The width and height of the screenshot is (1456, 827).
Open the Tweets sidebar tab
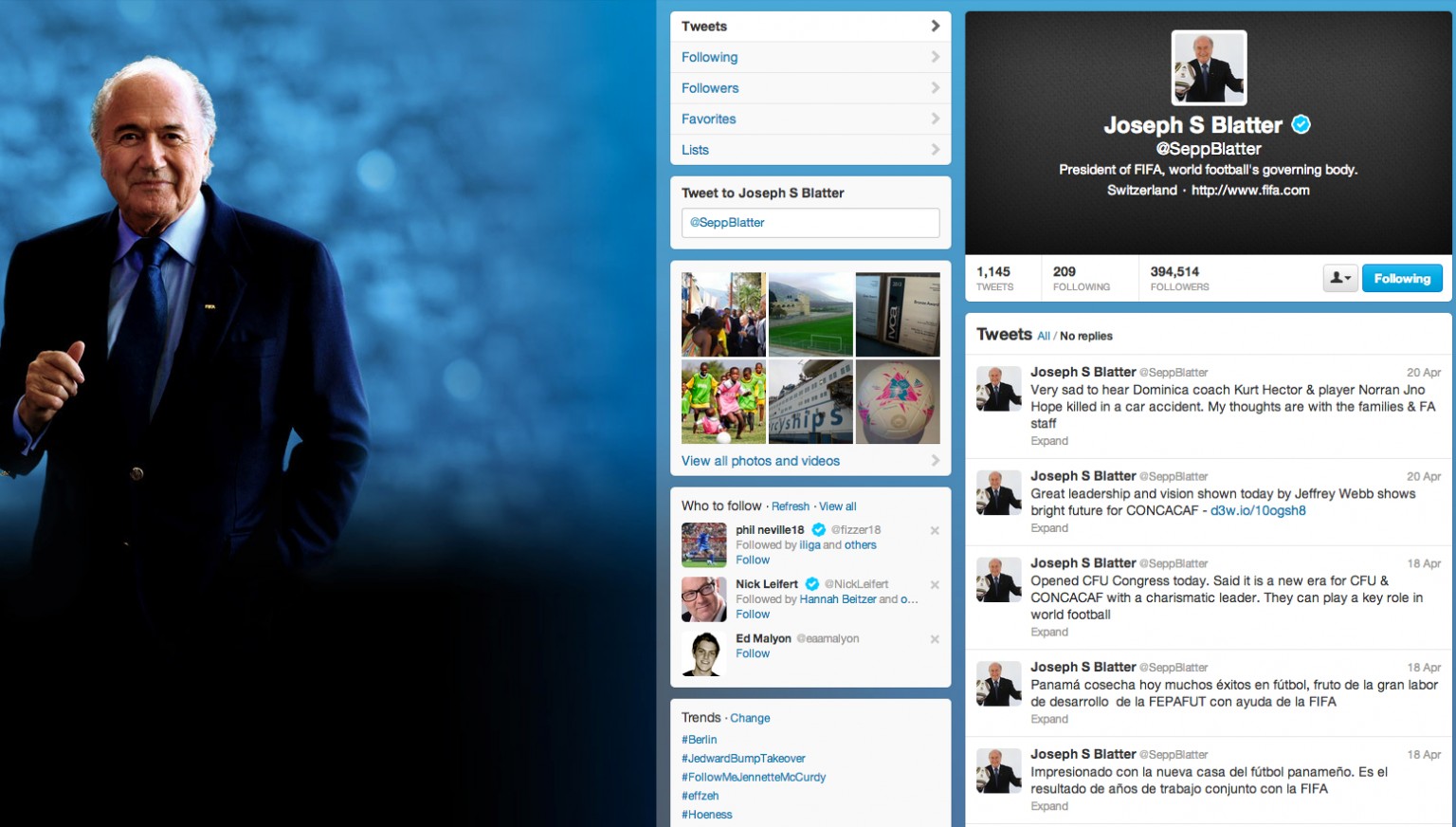[x=810, y=27]
